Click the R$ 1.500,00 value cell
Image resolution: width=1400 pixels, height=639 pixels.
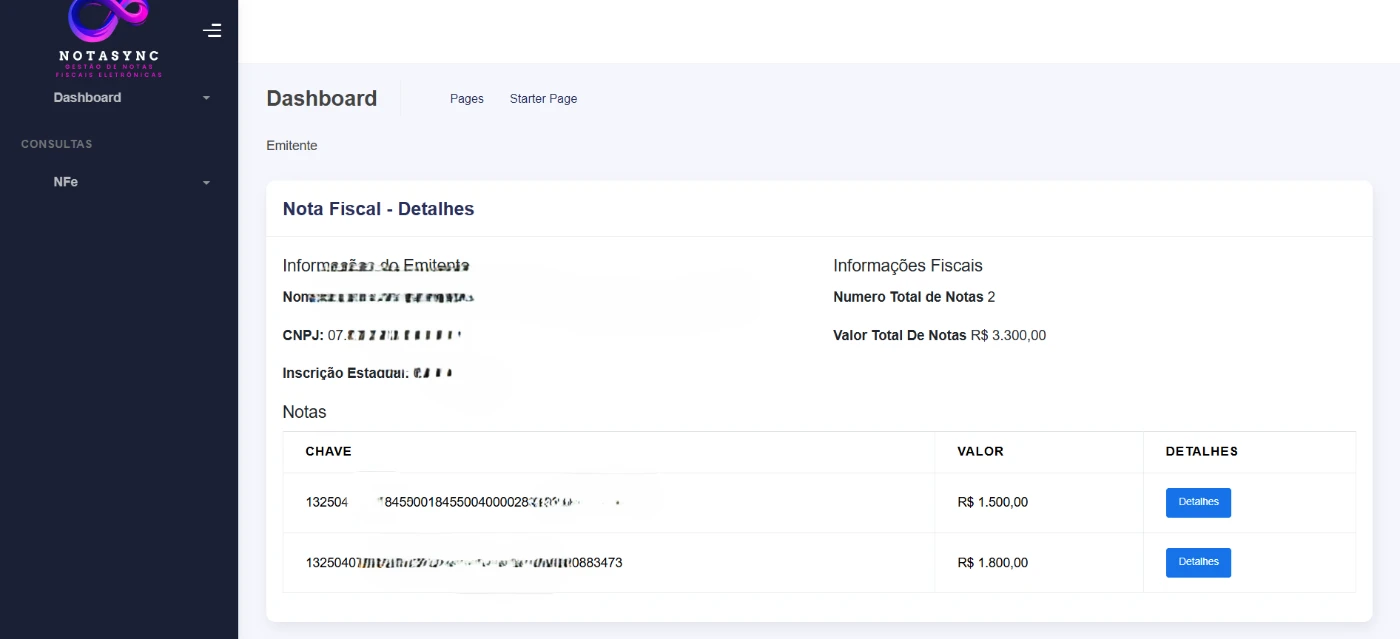(992, 503)
